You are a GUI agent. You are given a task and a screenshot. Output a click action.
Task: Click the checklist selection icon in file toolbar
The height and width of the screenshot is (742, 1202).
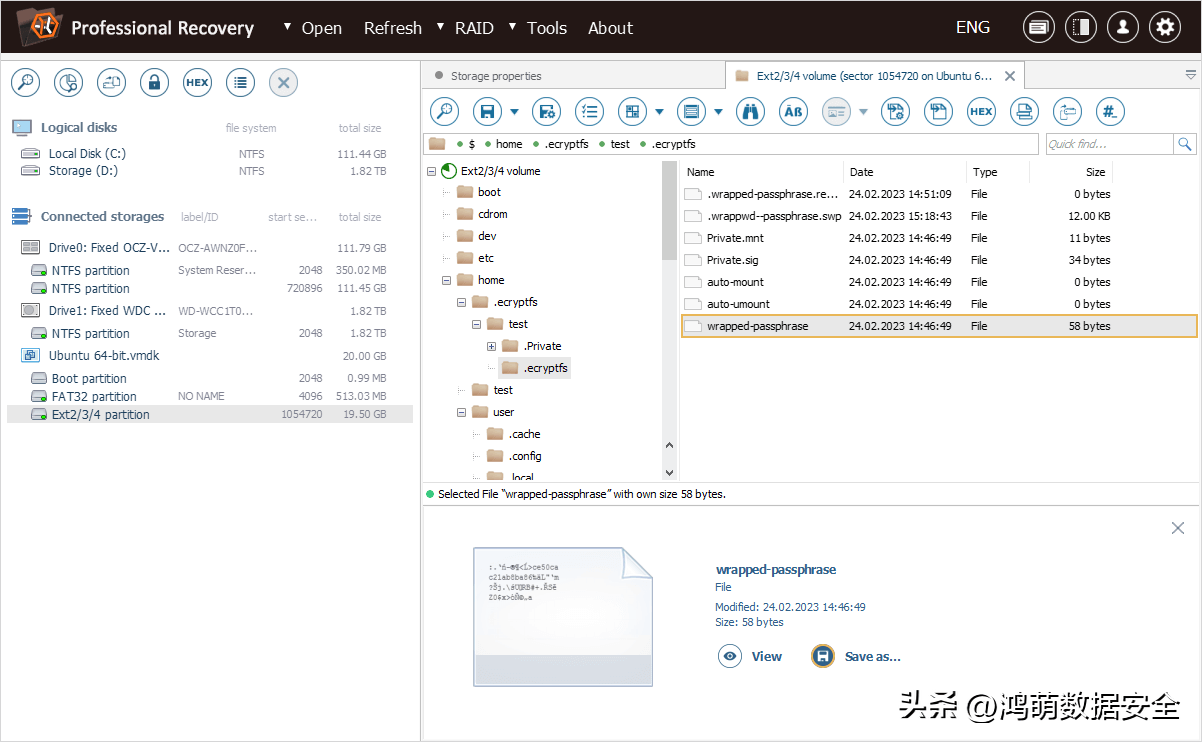pos(590,111)
